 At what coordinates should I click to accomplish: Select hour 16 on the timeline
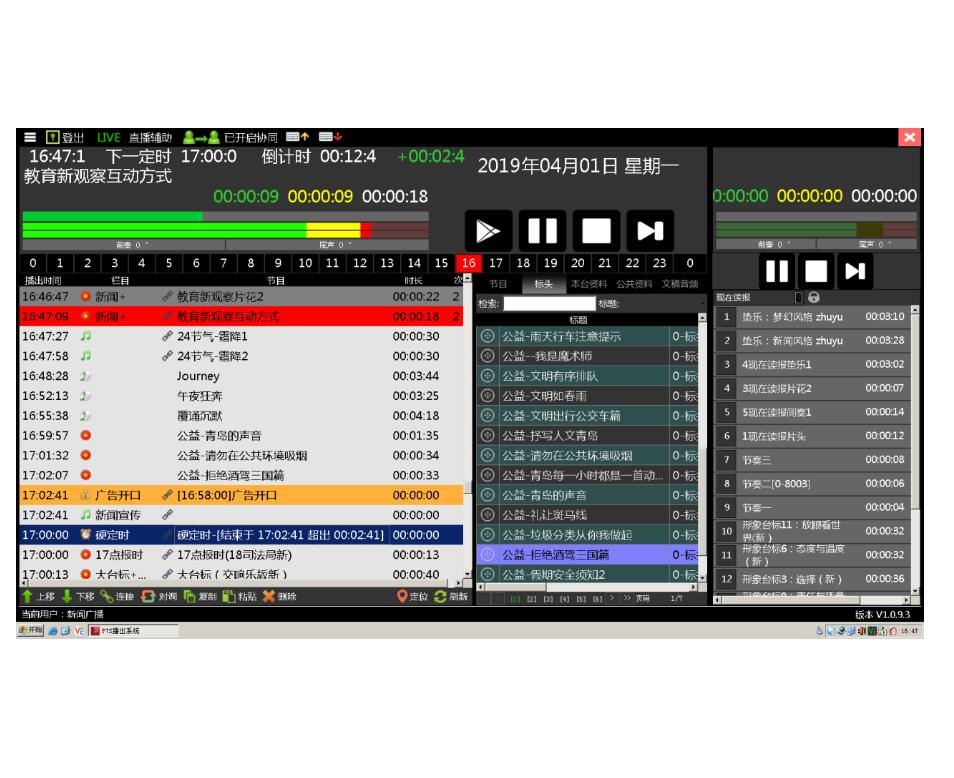(x=468, y=263)
